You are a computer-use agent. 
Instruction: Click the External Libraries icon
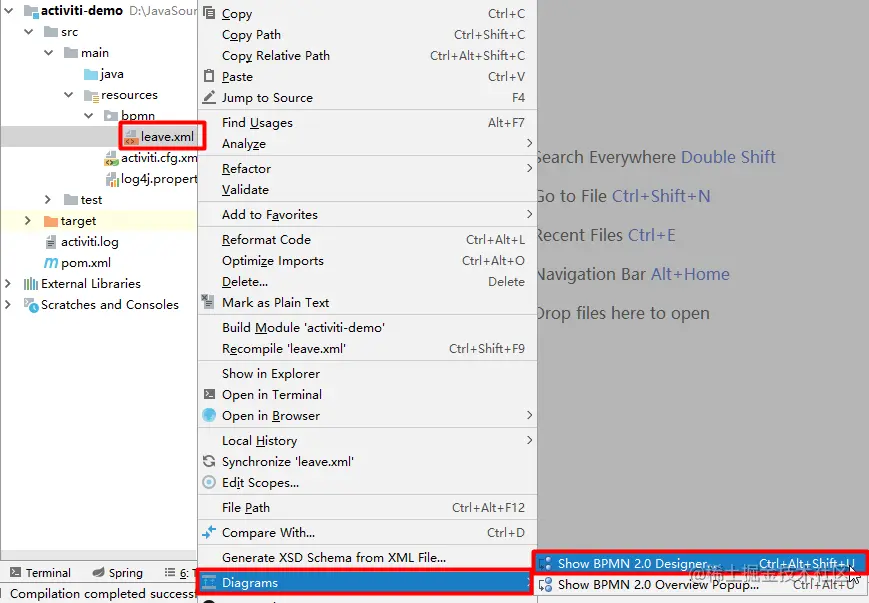click(31, 284)
